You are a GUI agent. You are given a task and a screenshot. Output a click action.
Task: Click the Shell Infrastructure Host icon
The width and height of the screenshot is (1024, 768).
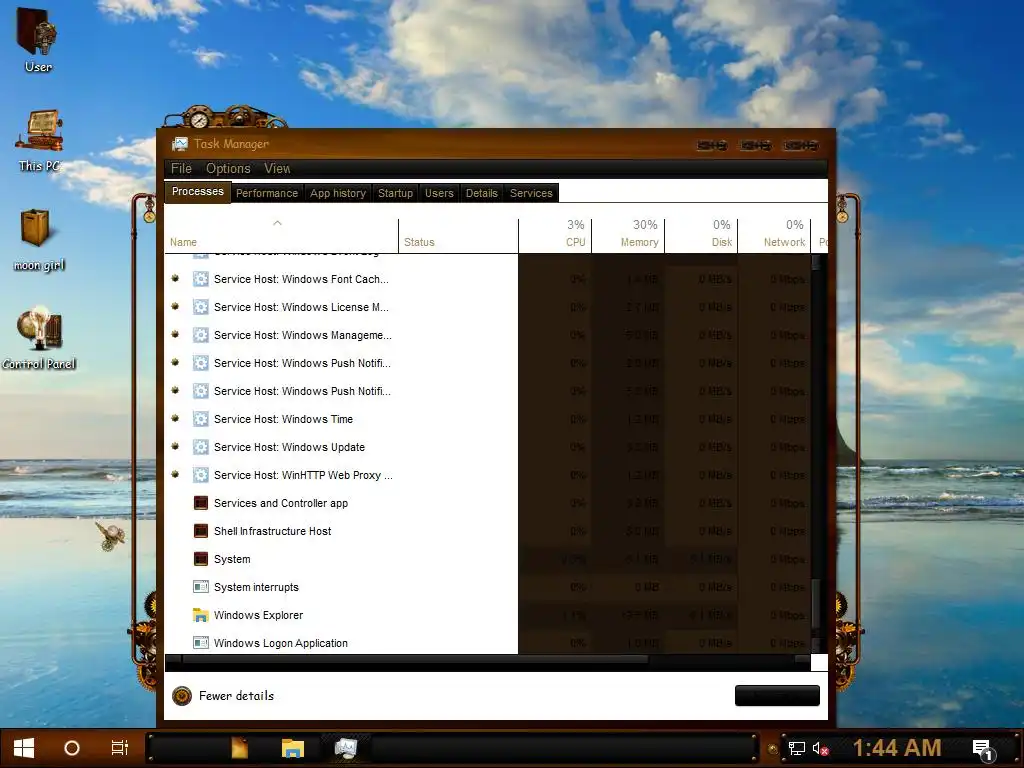pos(200,531)
